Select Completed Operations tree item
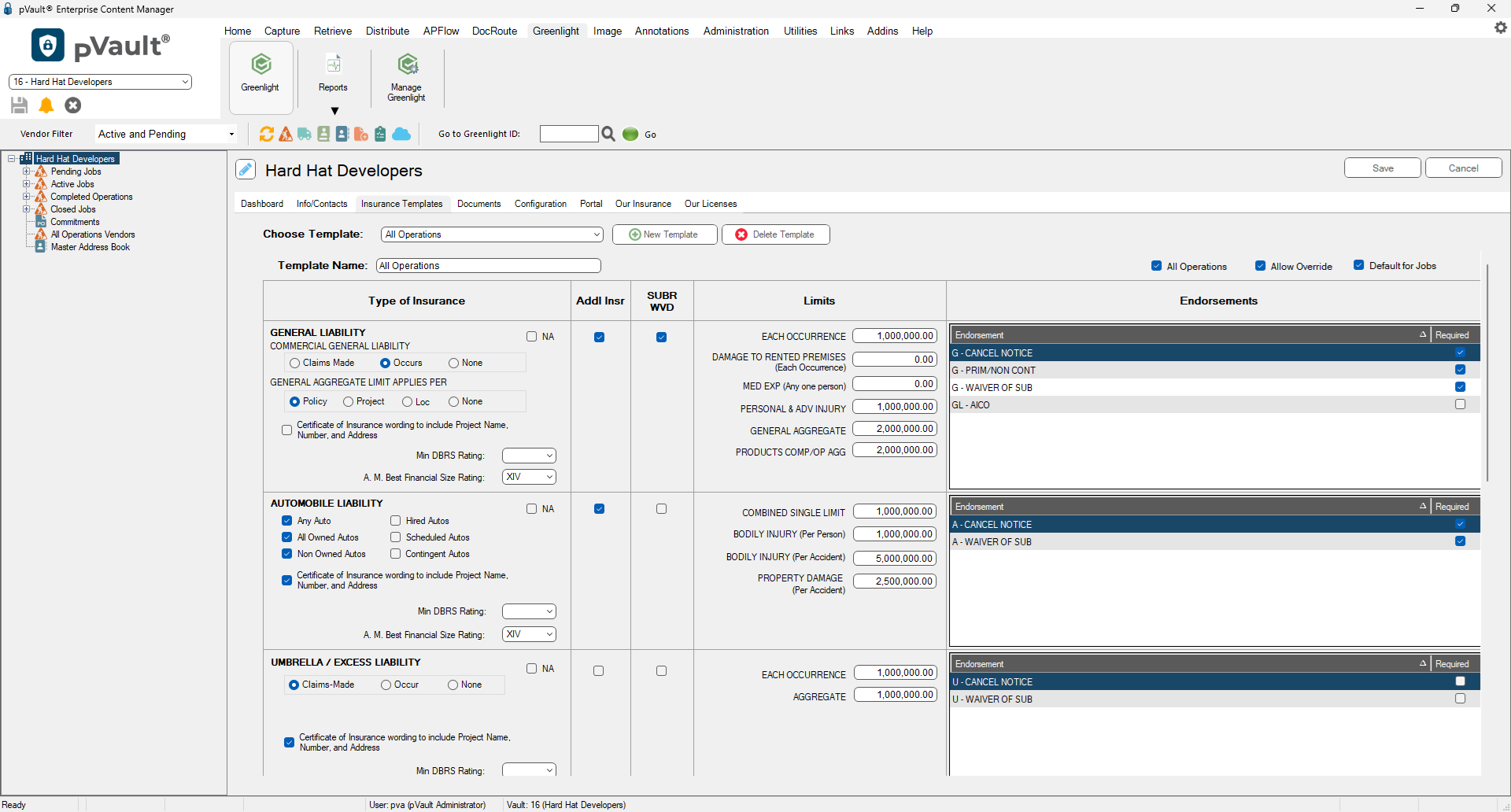The image size is (1511, 812). point(91,197)
